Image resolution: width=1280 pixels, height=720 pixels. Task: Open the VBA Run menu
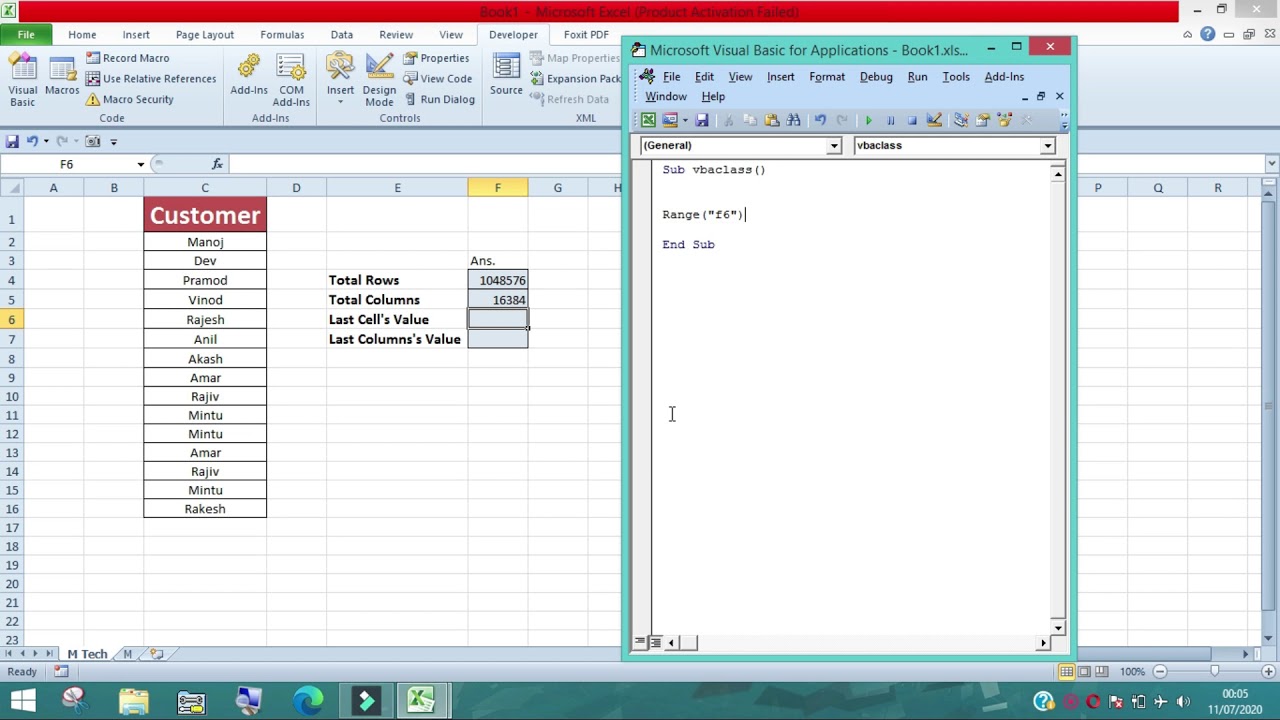917,77
